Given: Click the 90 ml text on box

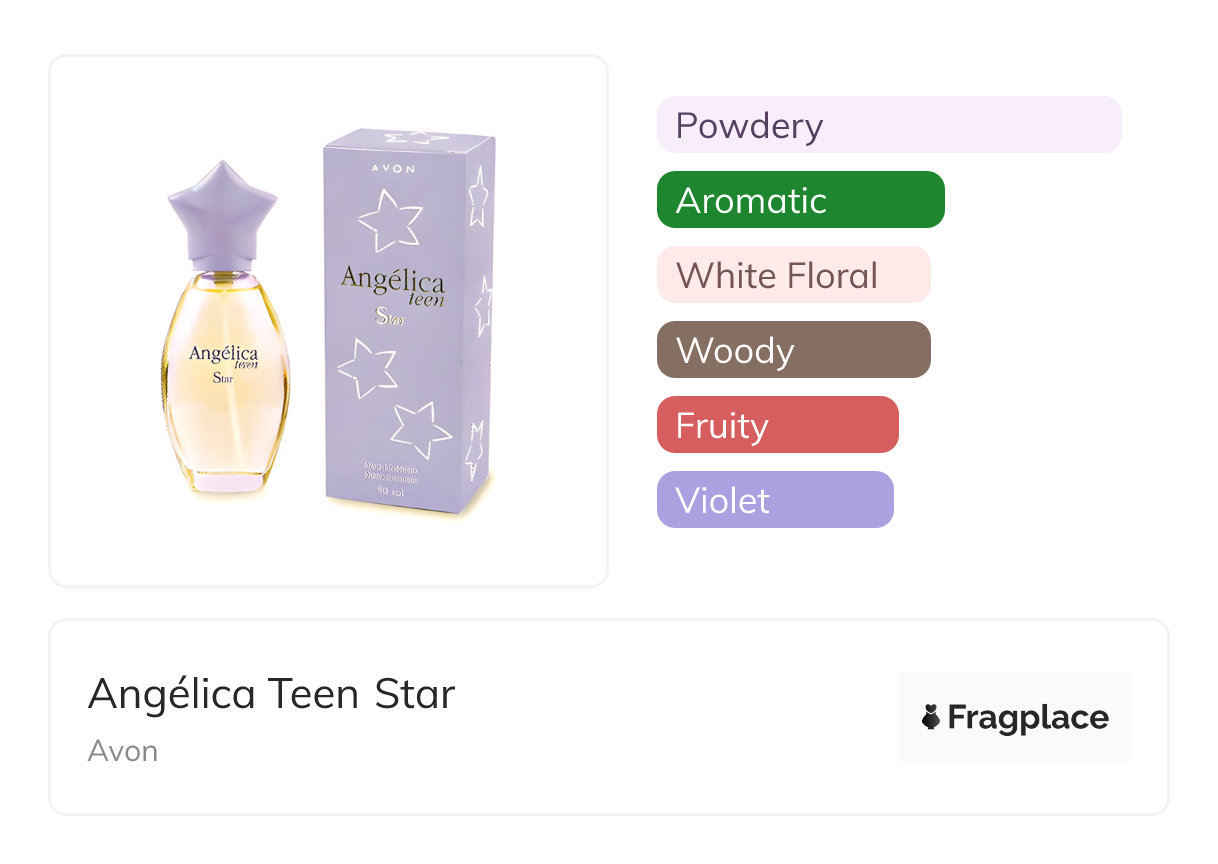Looking at the screenshot, I should (x=390, y=488).
